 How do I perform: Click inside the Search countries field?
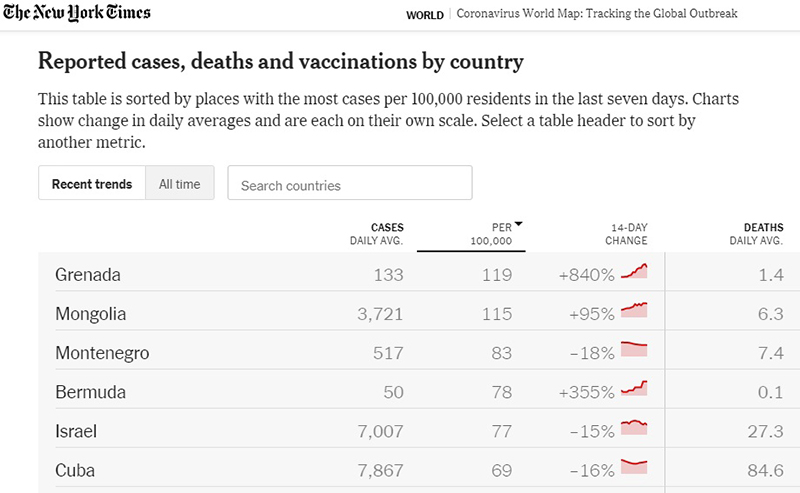[x=350, y=185]
